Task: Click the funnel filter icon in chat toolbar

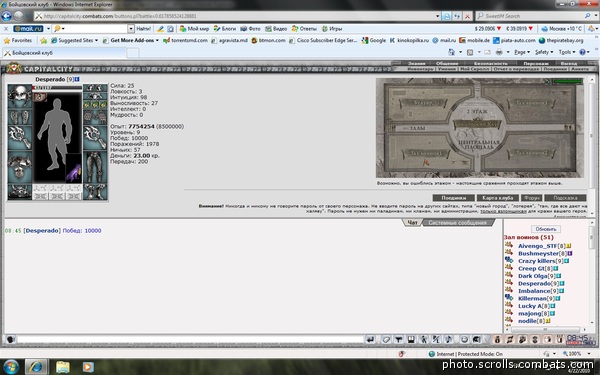Action: pos(398,339)
